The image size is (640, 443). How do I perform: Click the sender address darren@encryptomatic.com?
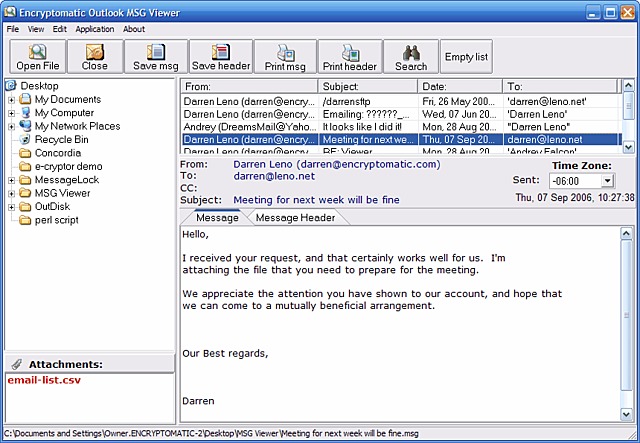coord(369,164)
